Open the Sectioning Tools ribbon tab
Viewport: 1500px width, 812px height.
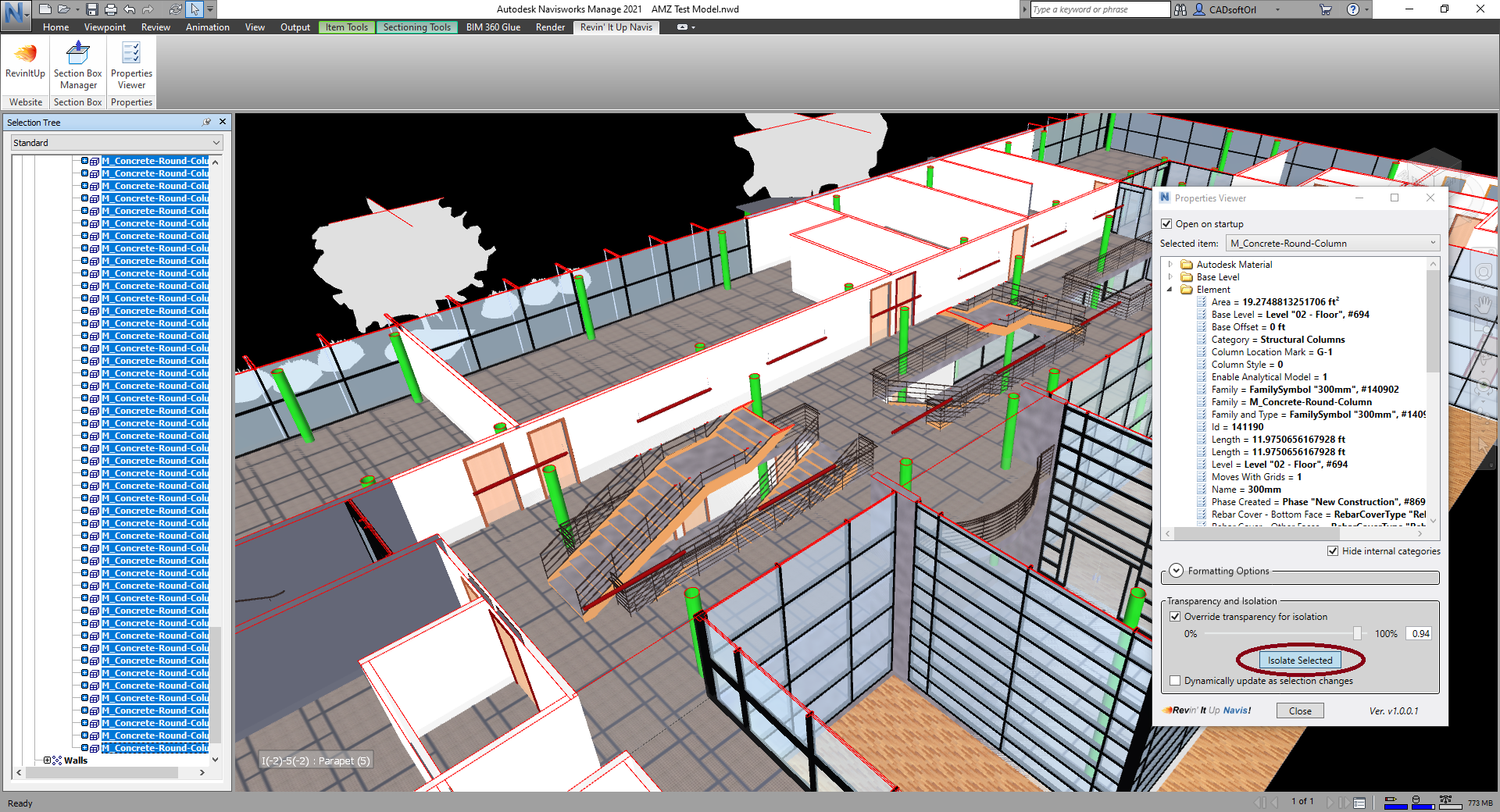pos(416,27)
